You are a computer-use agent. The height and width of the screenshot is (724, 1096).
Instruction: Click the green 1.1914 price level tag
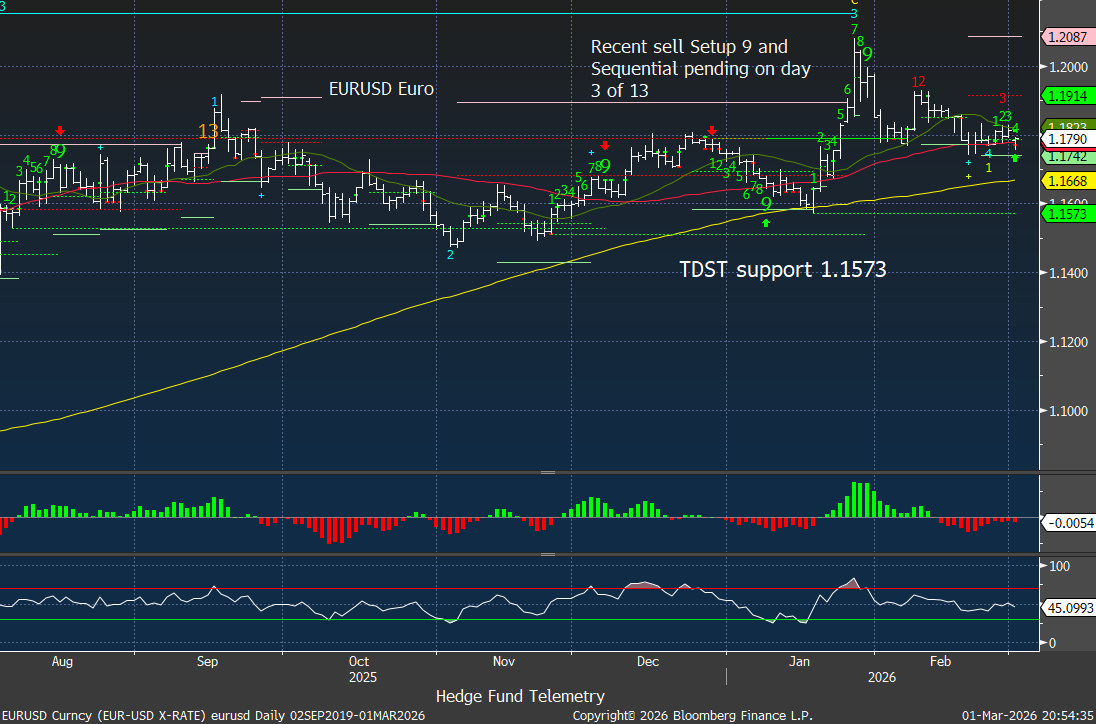coord(1067,96)
